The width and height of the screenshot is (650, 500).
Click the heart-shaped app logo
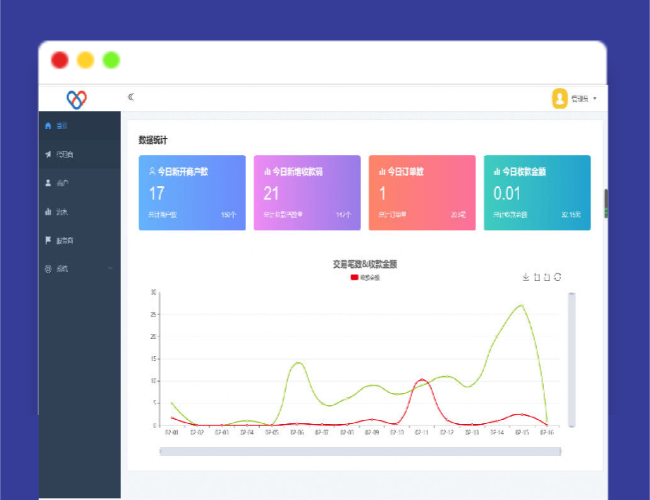[77, 98]
